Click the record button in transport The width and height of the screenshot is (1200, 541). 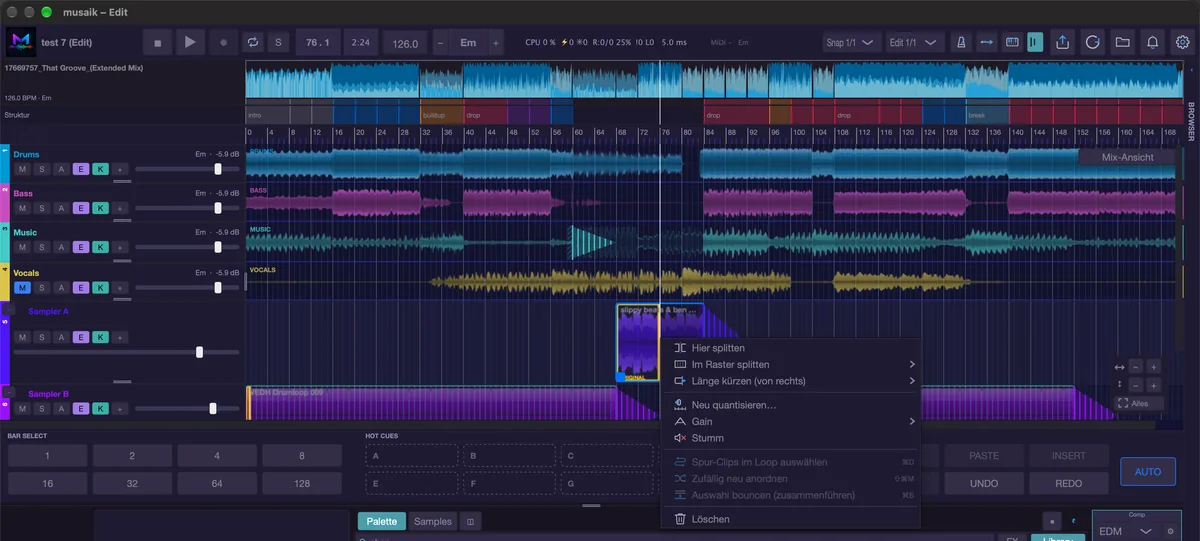tap(223, 43)
